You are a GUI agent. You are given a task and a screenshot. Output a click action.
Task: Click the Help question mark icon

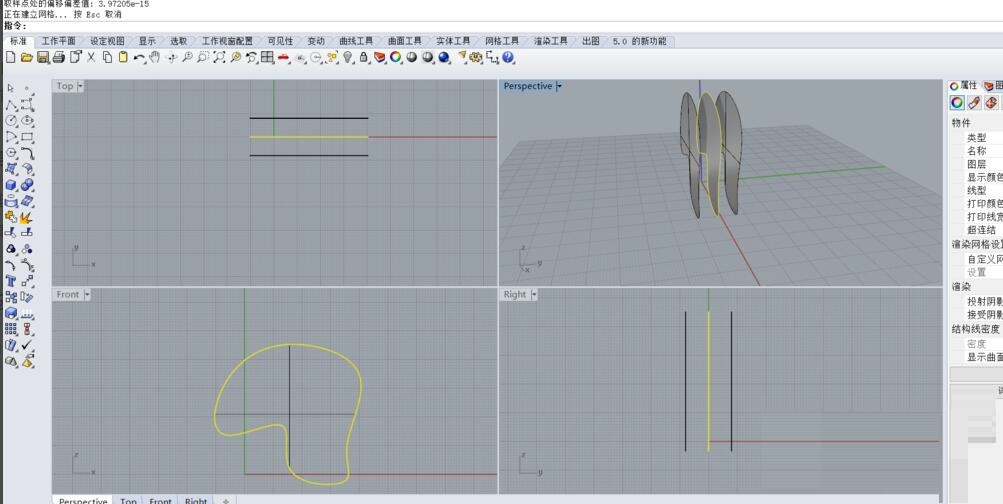click(509, 58)
